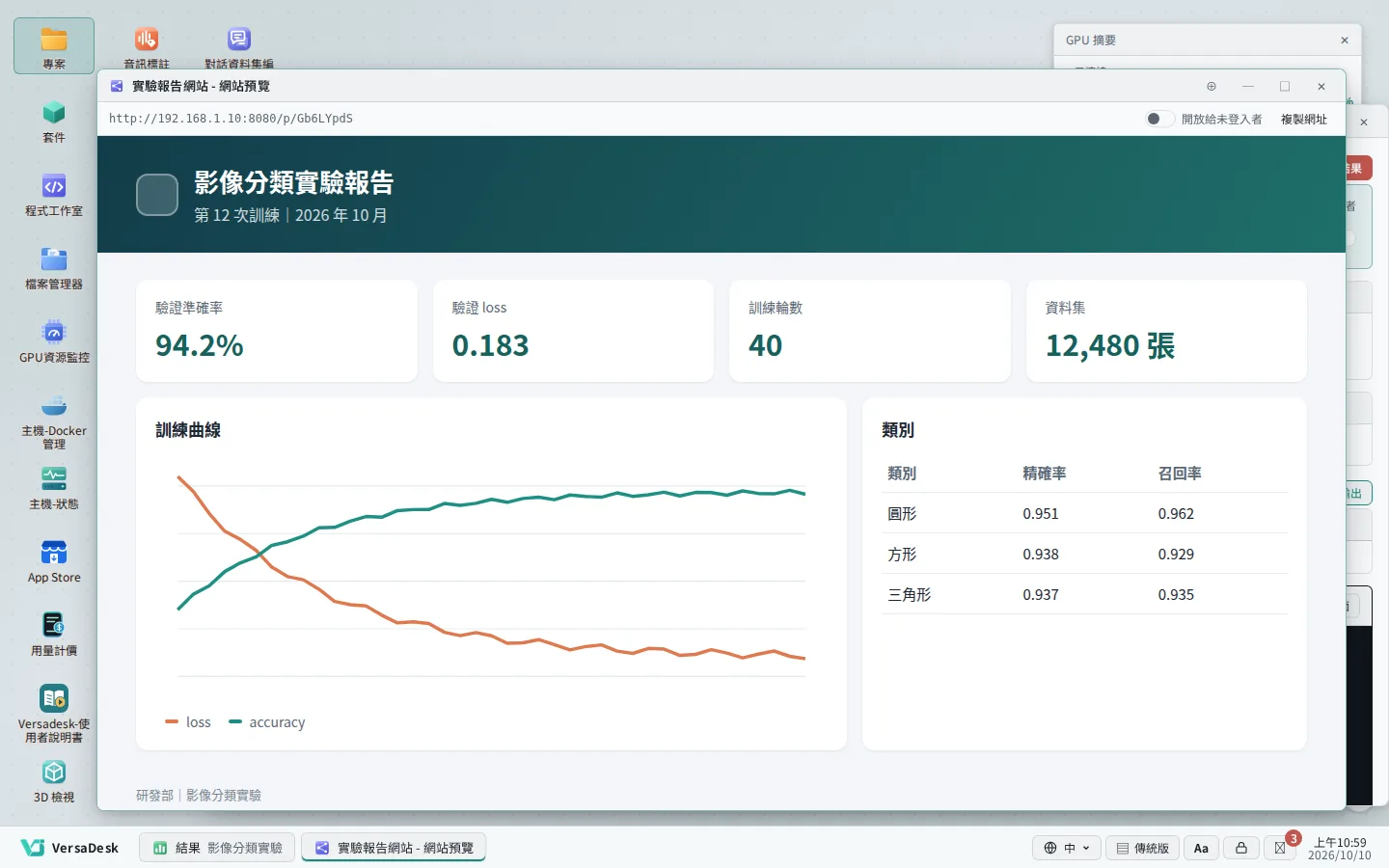Click the 圓形 row in class table
Viewport: 1389px width, 868px height.
coord(1084,513)
